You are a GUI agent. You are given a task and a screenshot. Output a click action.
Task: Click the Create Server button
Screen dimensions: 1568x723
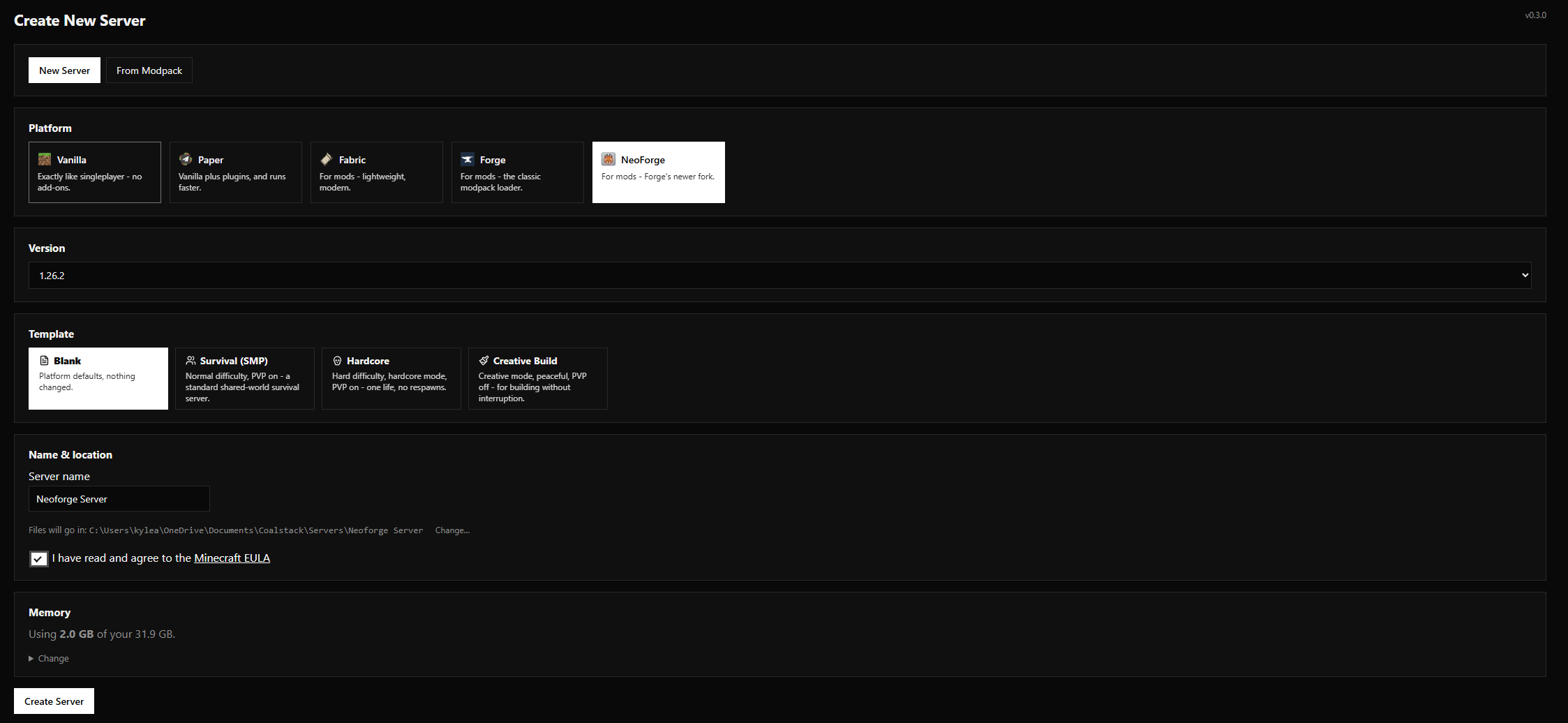(x=54, y=701)
